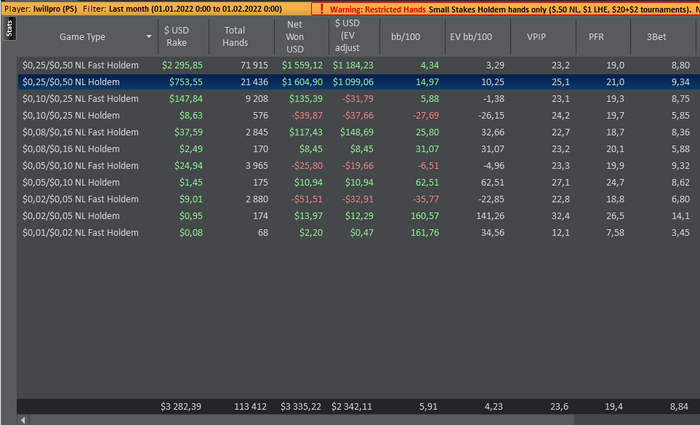Select the $0,01/$0,02 NL Fast Holdem row

357,233
